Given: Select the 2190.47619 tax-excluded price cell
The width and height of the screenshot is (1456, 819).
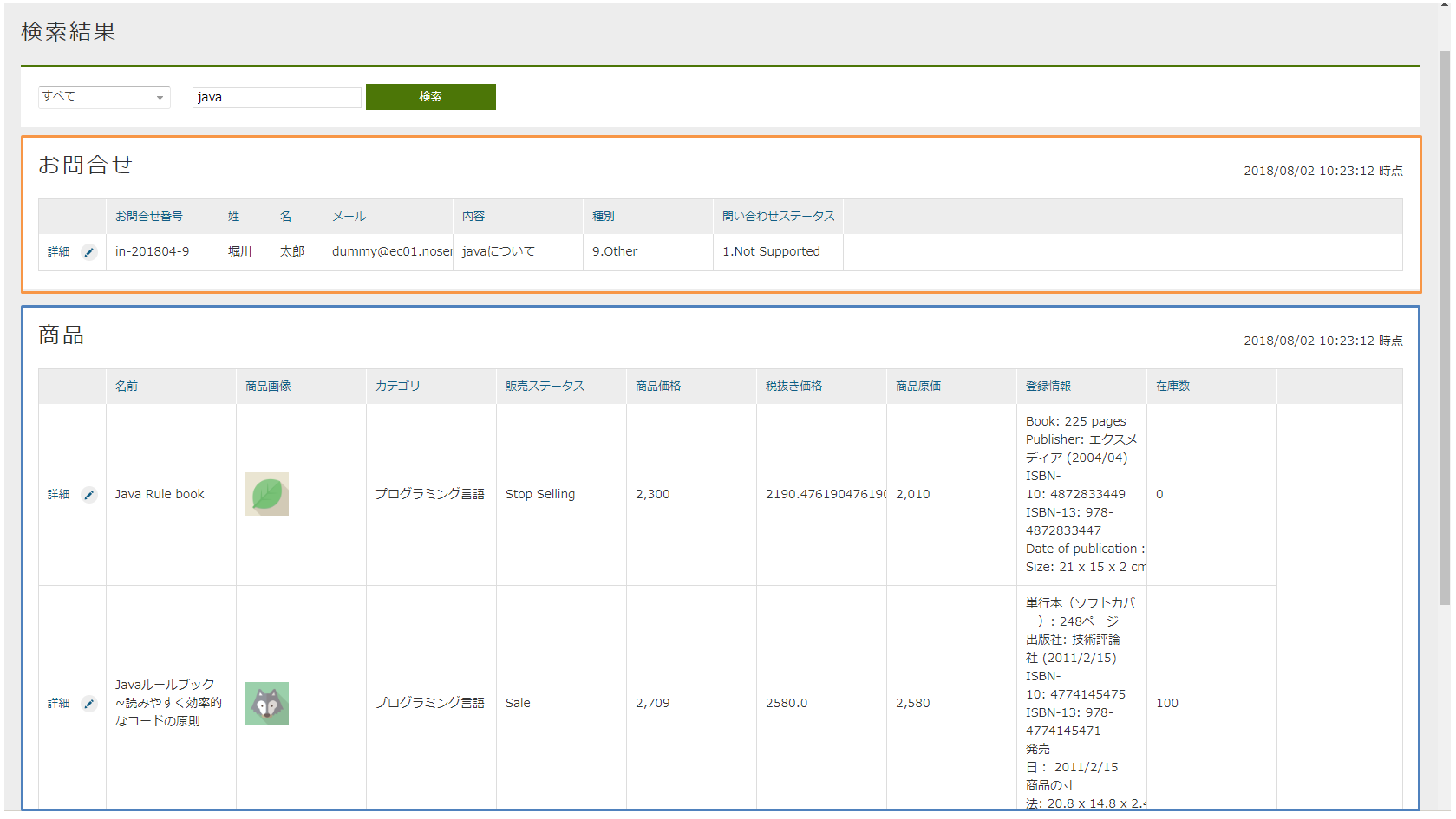Looking at the screenshot, I should [x=822, y=495].
